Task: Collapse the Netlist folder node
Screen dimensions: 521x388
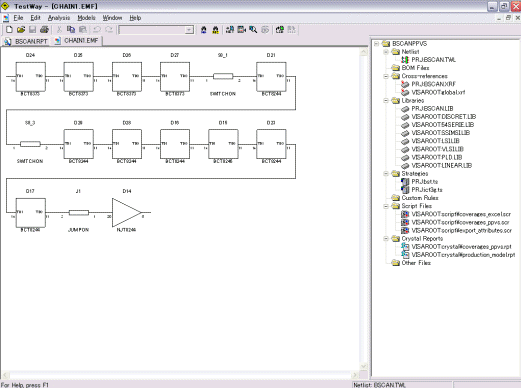Action: (386, 52)
